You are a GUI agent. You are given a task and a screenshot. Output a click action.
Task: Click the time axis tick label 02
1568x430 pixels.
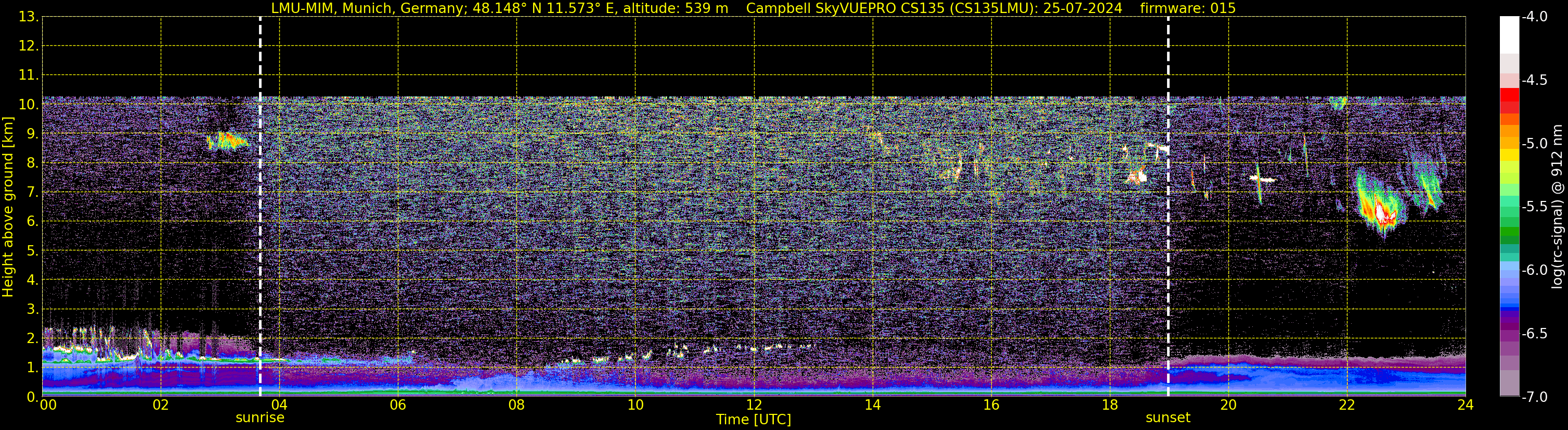(x=161, y=405)
